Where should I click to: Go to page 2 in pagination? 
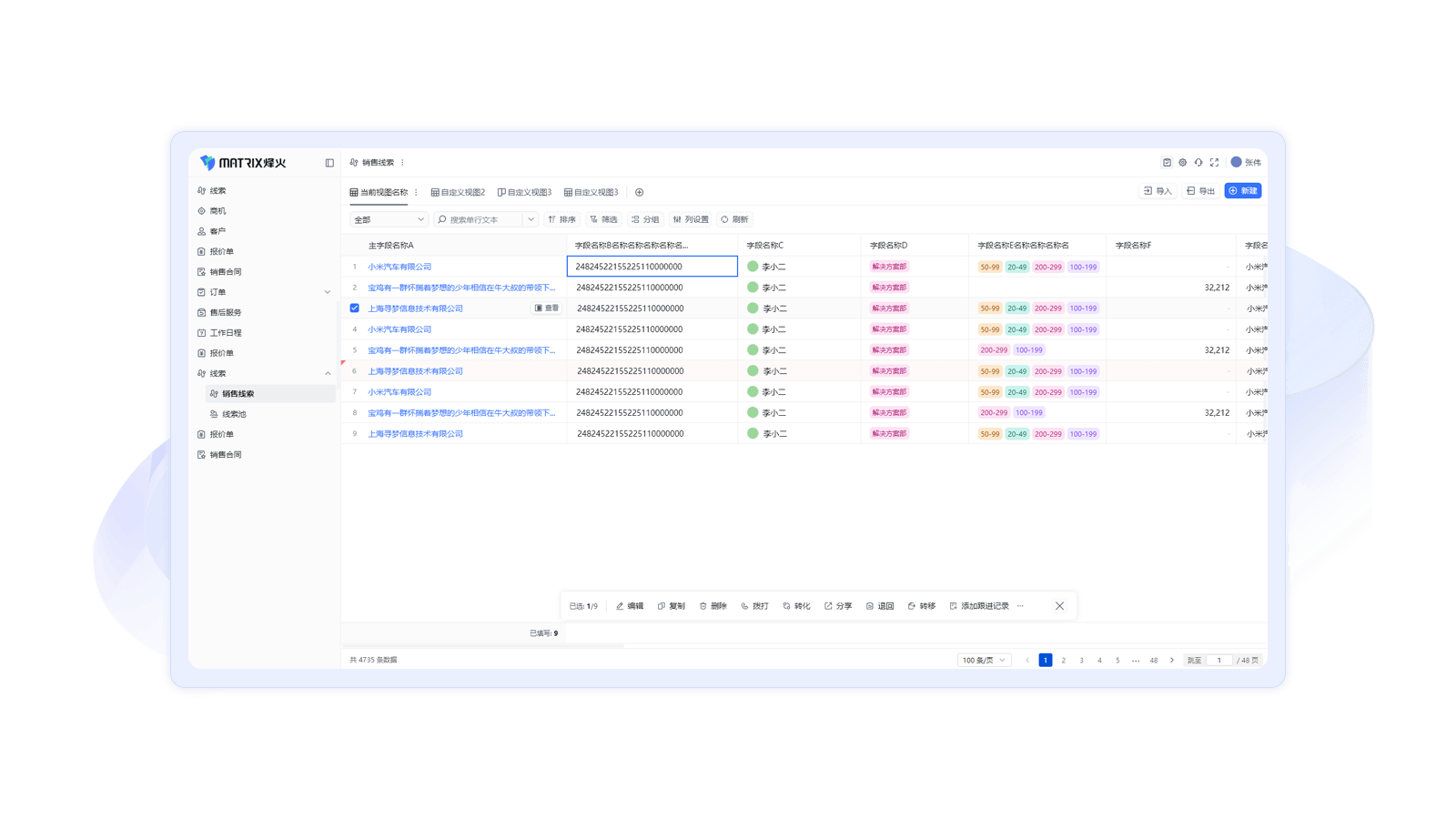pos(1063,661)
